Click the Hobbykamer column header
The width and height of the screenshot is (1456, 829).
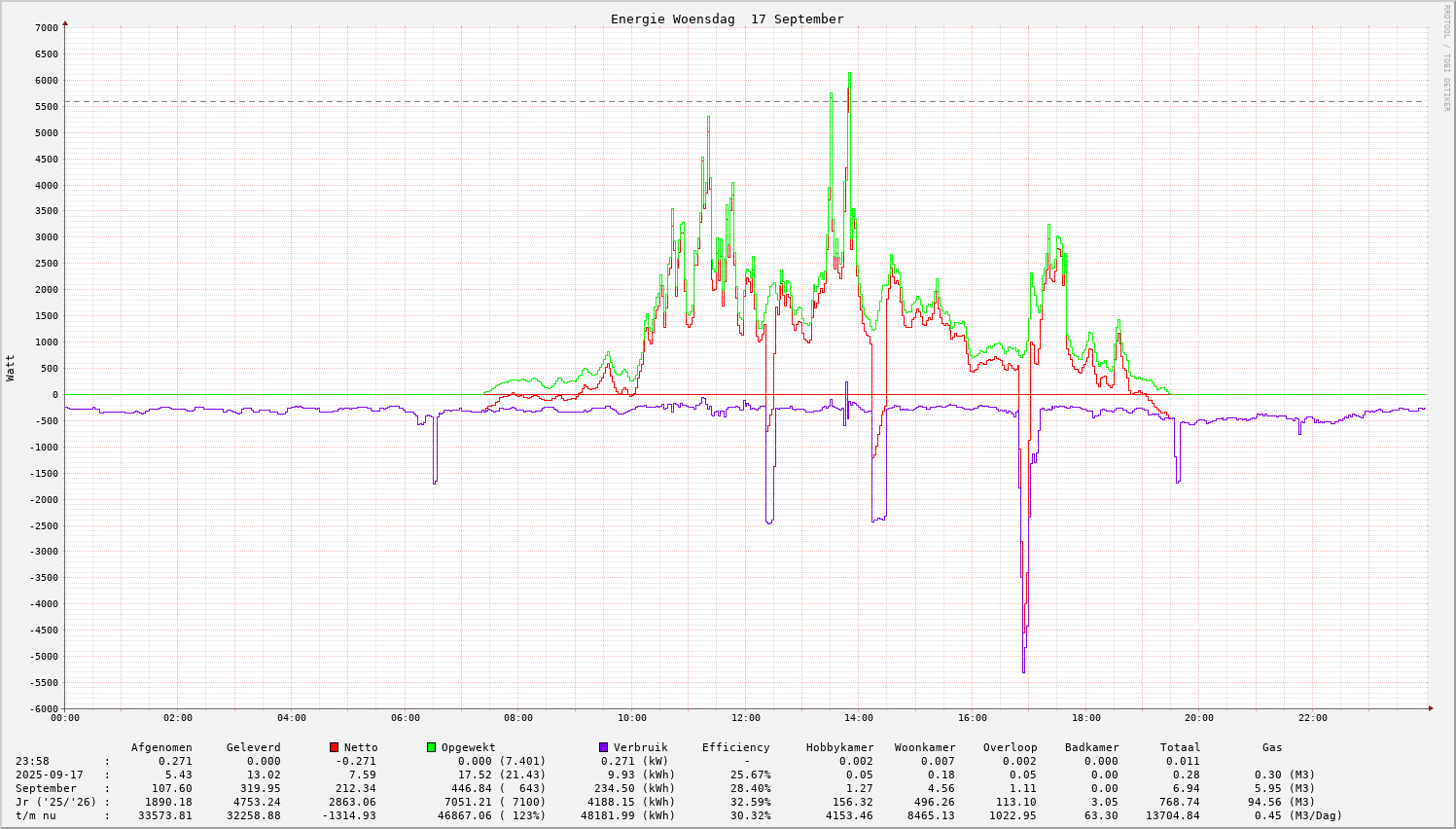pos(839,748)
